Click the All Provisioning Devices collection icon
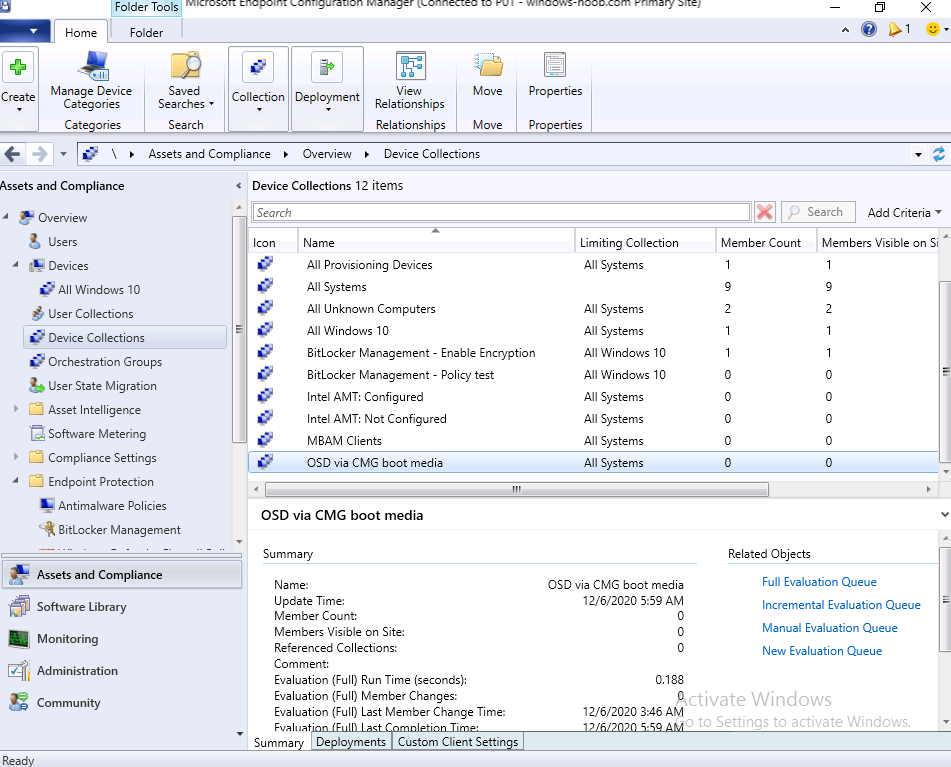The image size is (951, 767). [265, 264]
